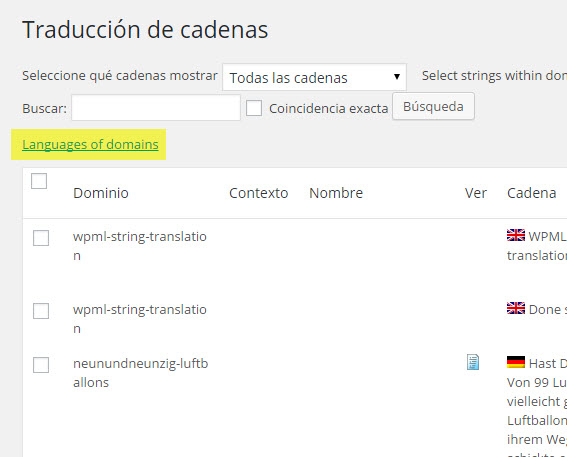Click the Cadena column header
567x457 pixels.
pos(532,193)
